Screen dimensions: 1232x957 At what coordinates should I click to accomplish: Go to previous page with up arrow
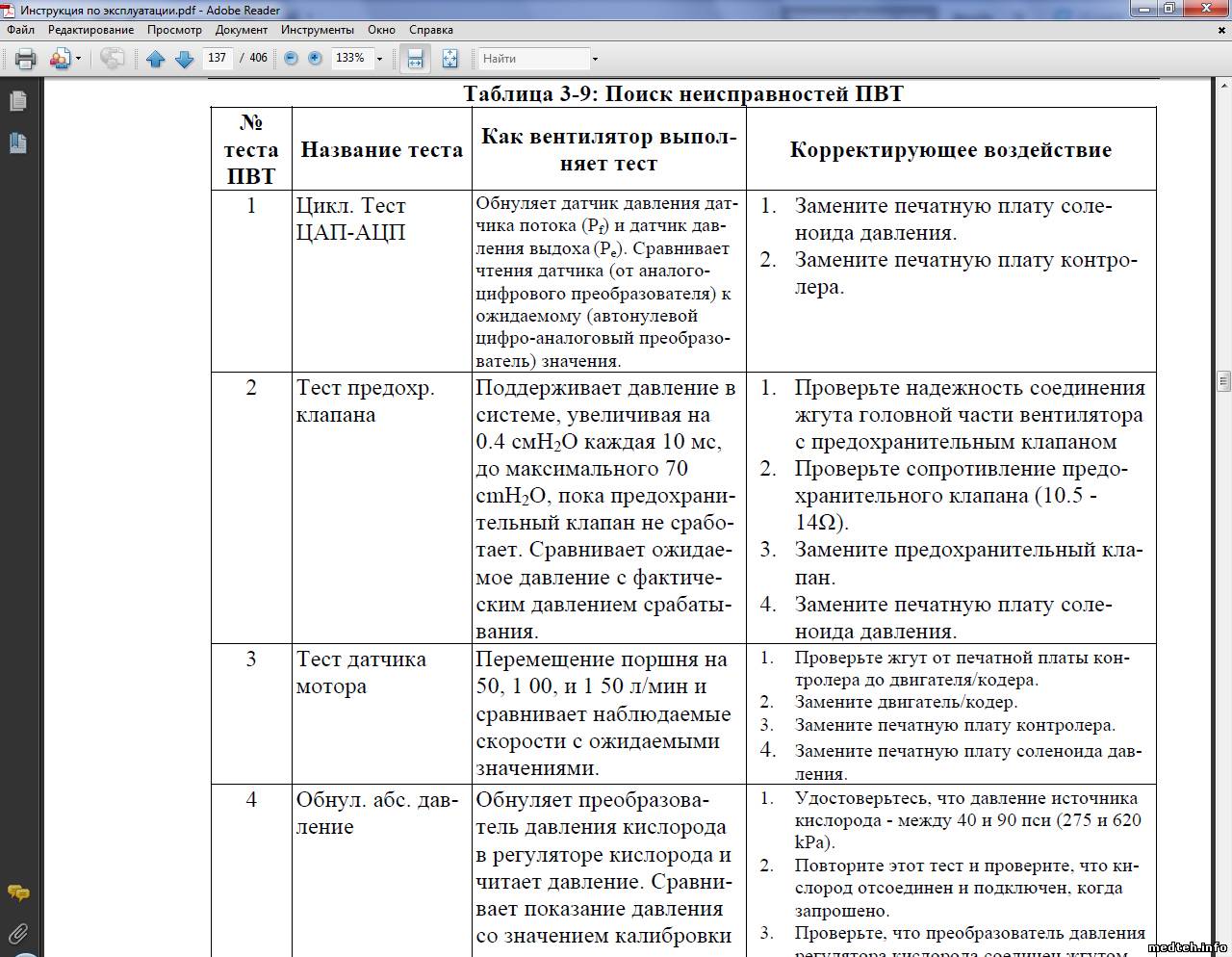coord(155,59)
